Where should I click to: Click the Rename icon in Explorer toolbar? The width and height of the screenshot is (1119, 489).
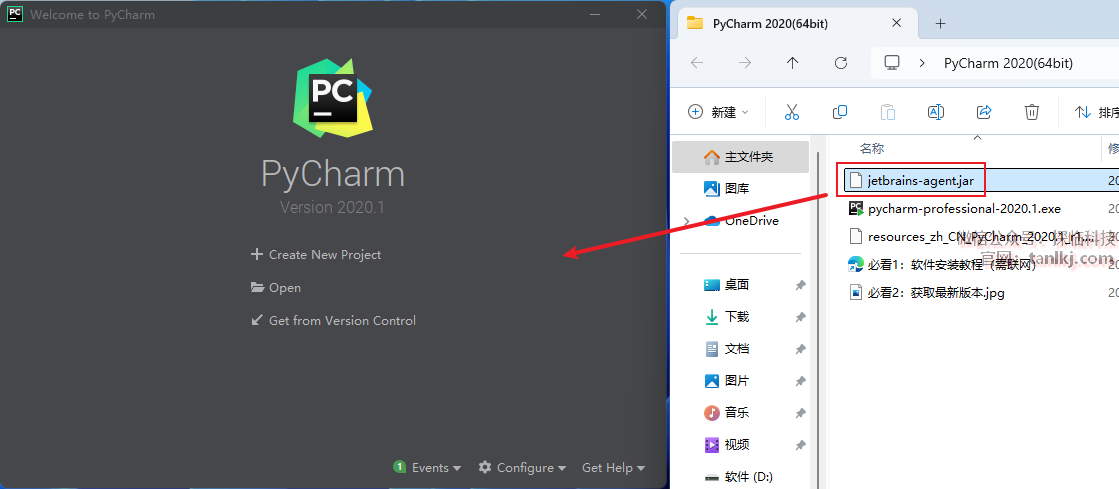[x=936, y=112]
